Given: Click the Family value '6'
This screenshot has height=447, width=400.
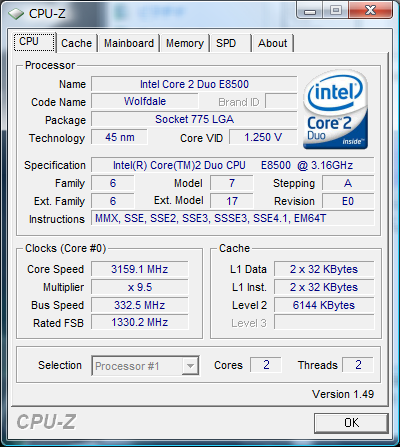Looking at the screenshot, I should [113, 183].
